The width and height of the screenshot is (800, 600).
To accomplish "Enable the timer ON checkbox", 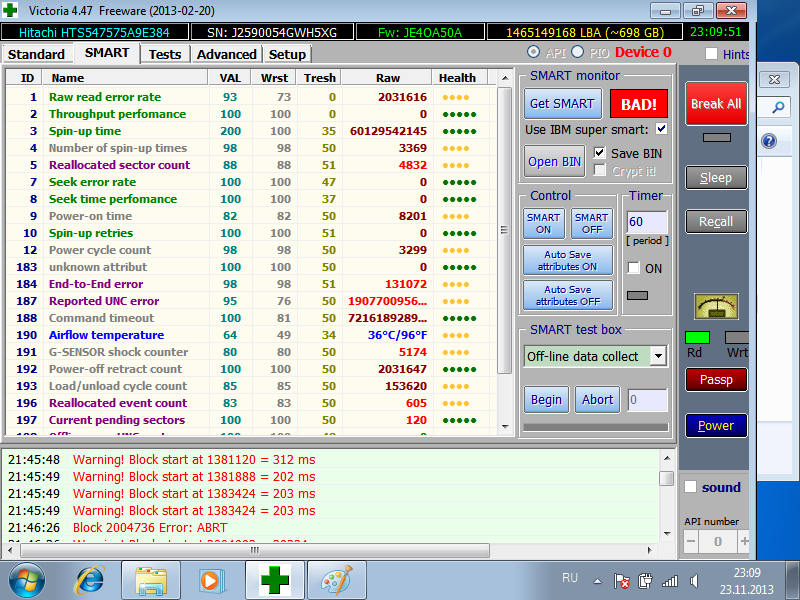I will click(634, 268).
